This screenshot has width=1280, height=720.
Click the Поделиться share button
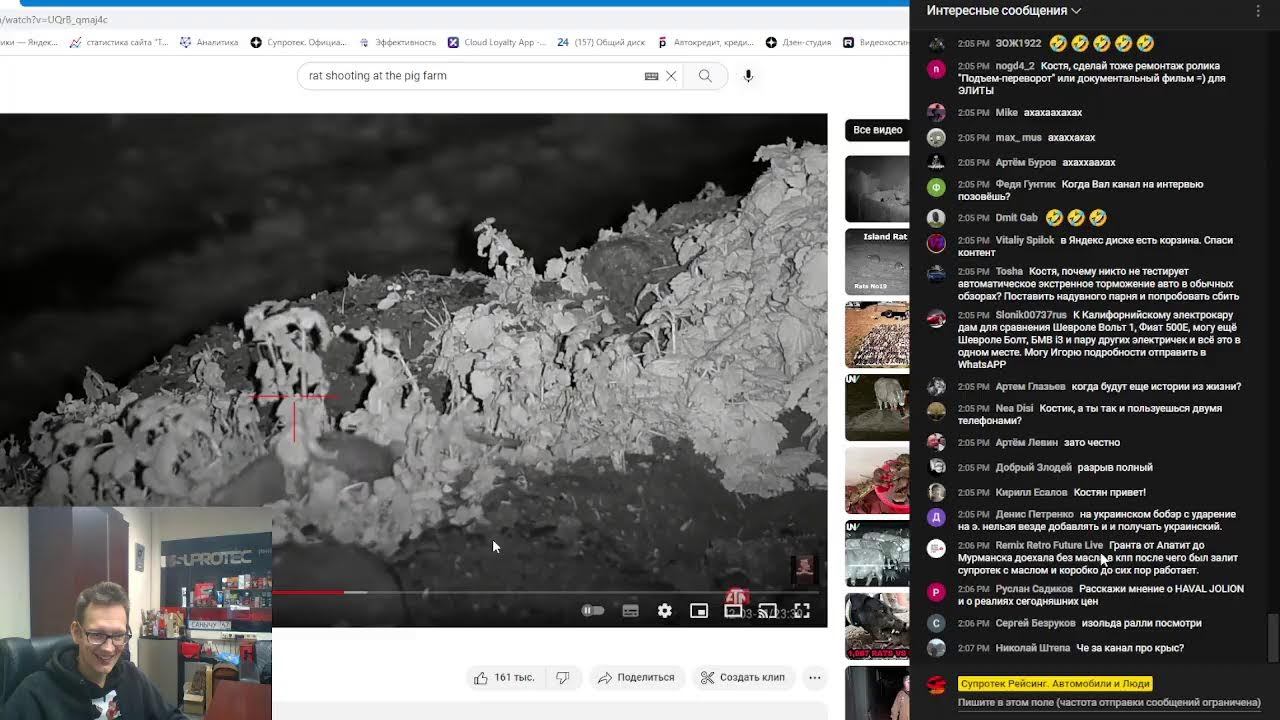(x=635, y=677)
